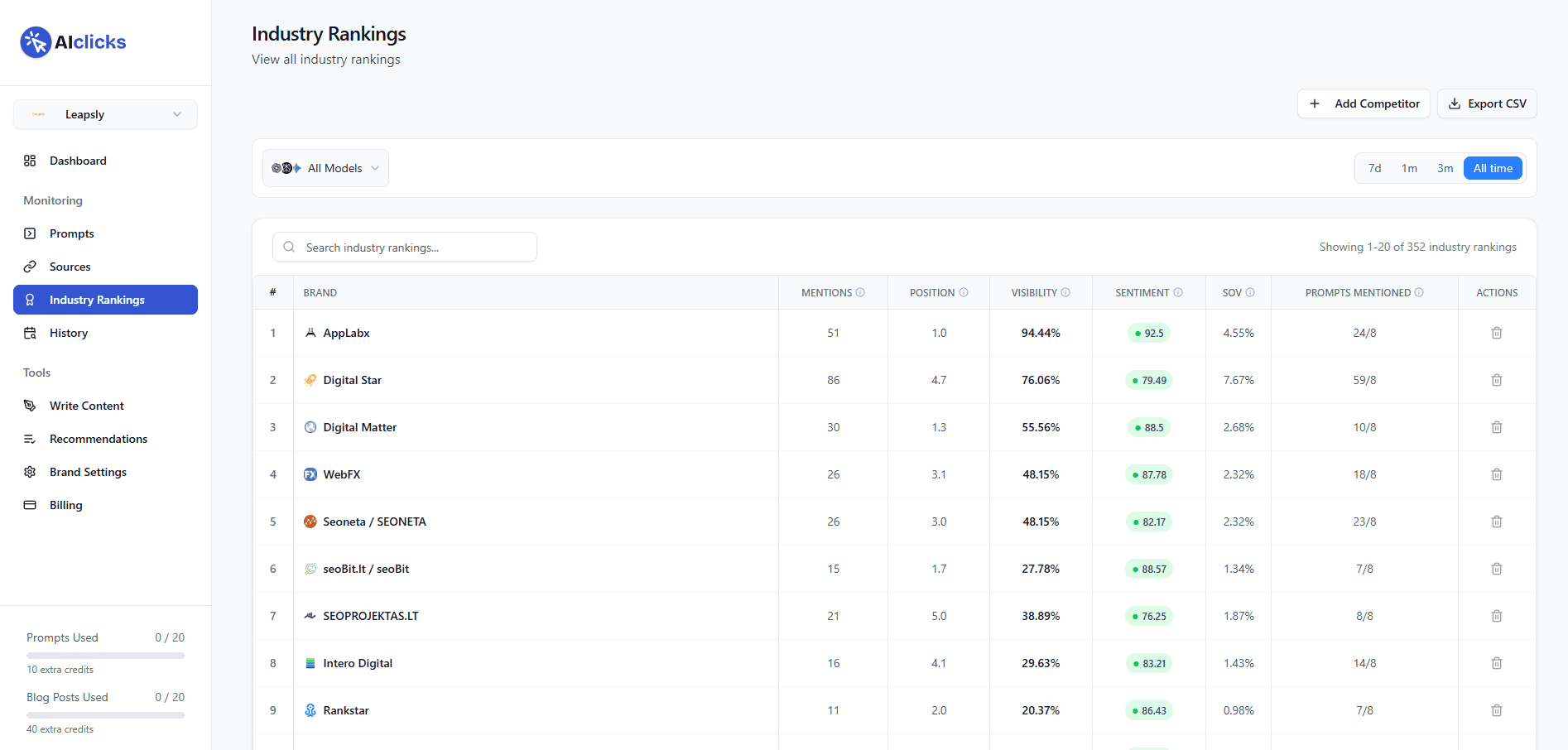Open the Leapsly brand selector dropdown

pyautogui.click(x=105, y=114)
